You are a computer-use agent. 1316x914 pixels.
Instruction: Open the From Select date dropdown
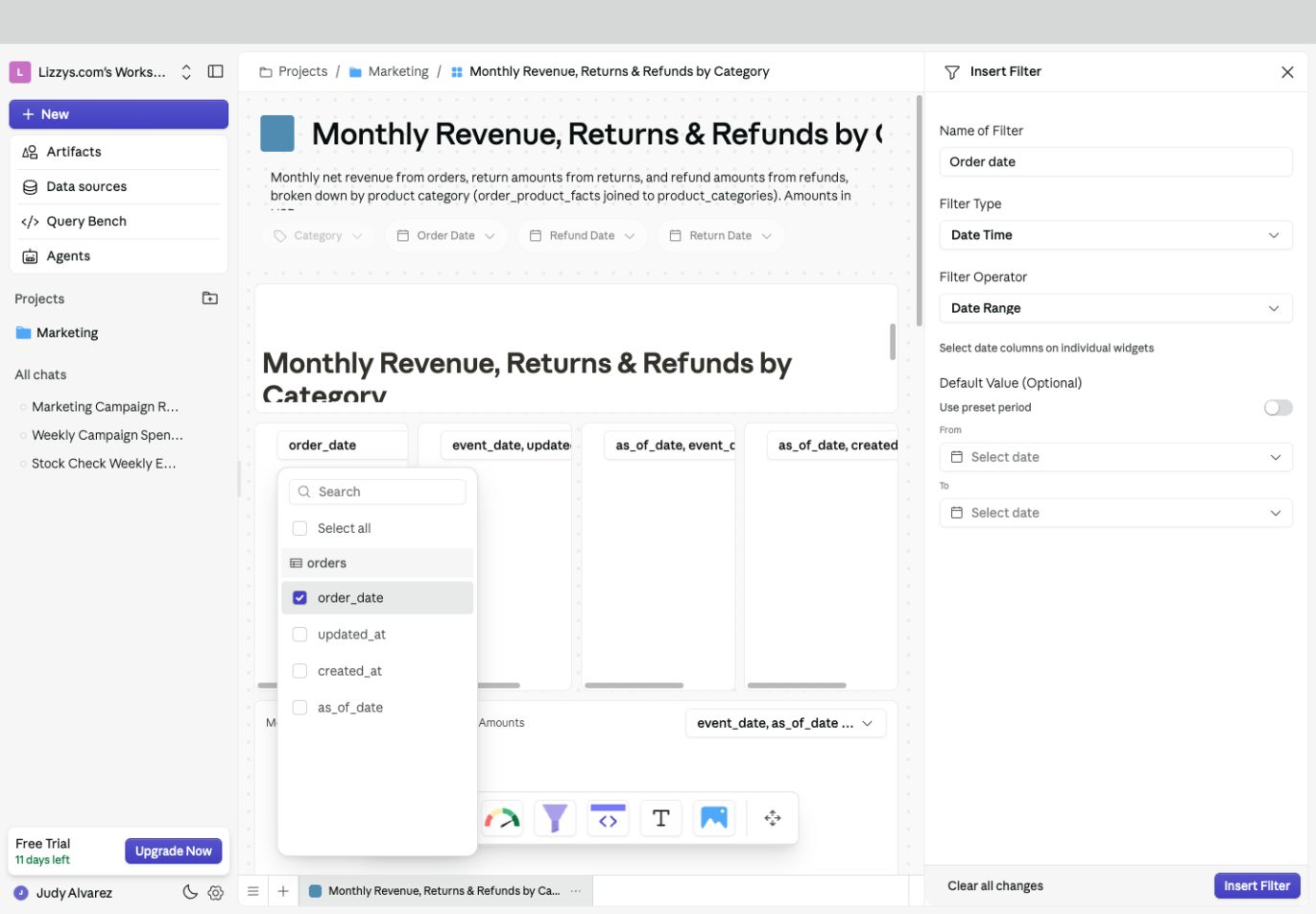click(1115, 457)
